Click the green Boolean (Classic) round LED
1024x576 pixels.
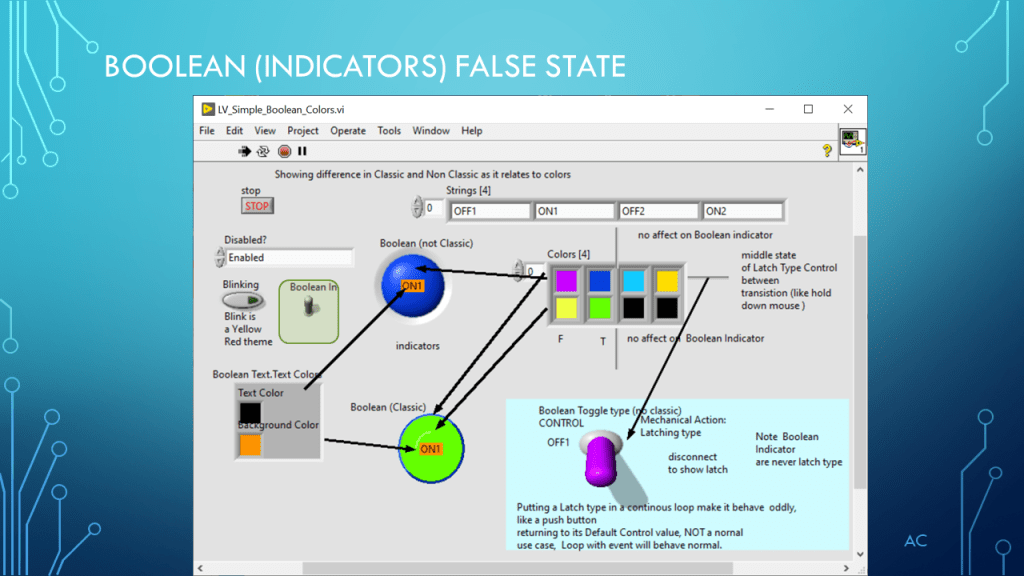[432, 449]
